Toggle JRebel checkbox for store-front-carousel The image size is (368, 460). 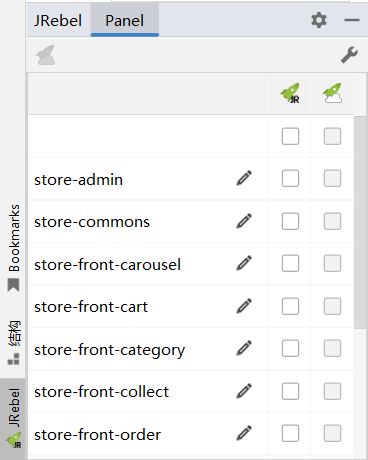pos(290,263)
